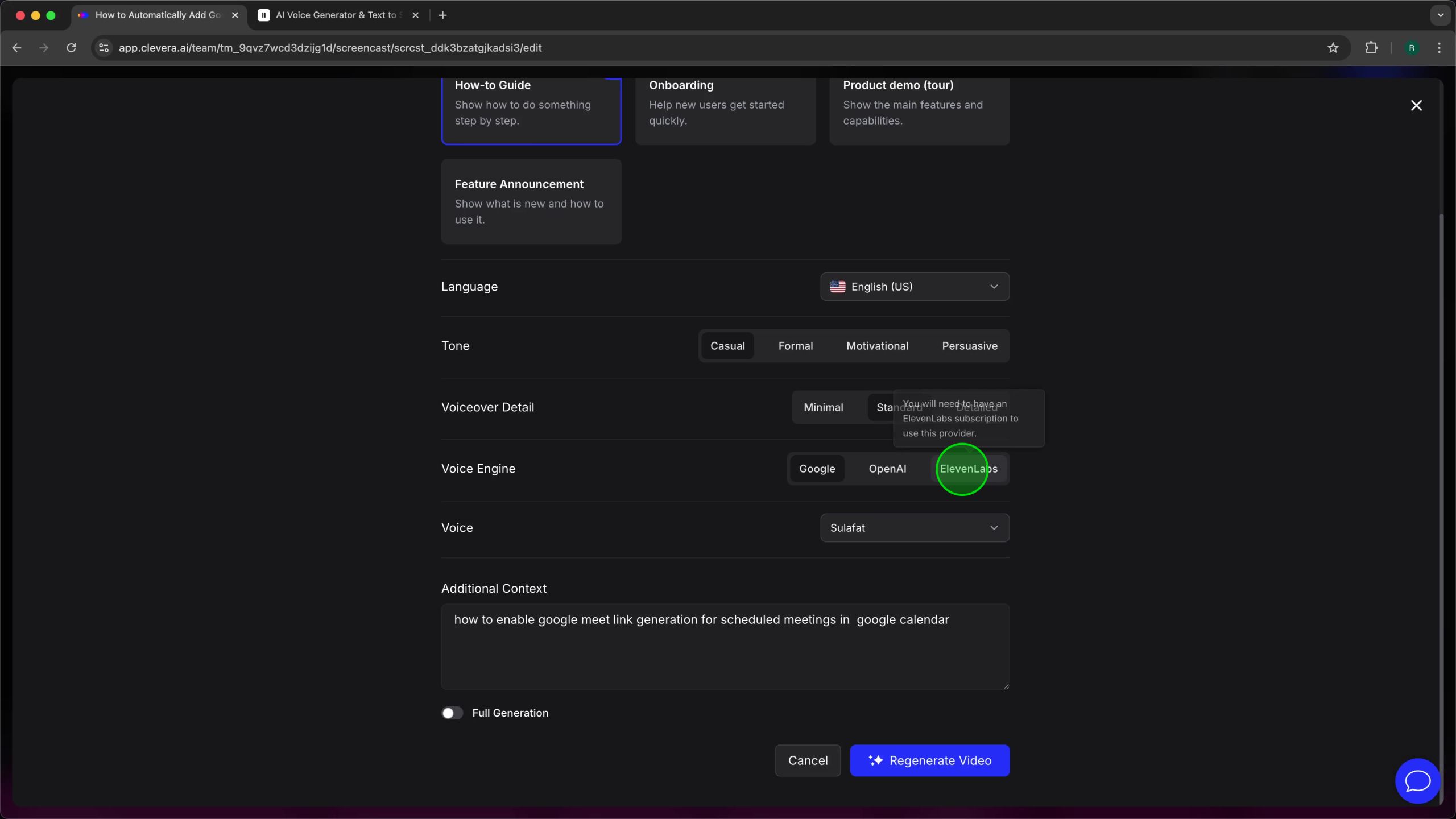Close the regenerate dialog with X icon
This screenshot has height=819, width=1456.
point(1416,105)
